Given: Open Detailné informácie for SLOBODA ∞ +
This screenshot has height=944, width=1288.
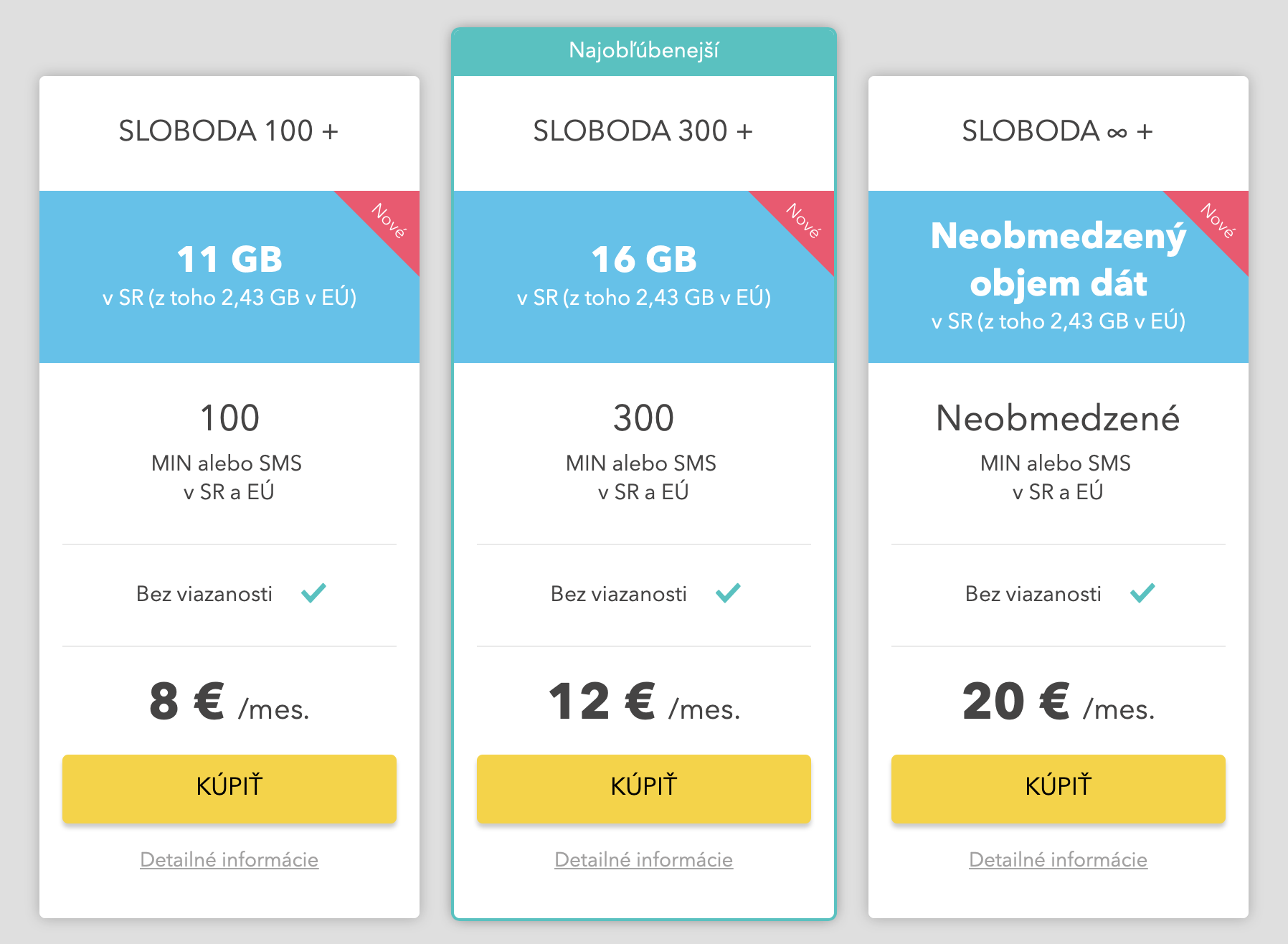Looking at the screenshot, I should point(1059,859).
